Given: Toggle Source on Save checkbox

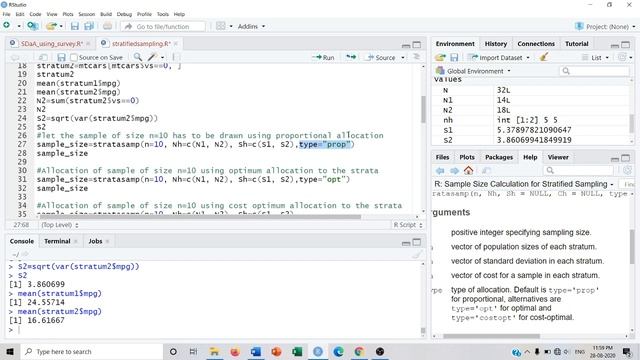Looking at the screenshot, I should pyautogui.click(x=74, y=58).
